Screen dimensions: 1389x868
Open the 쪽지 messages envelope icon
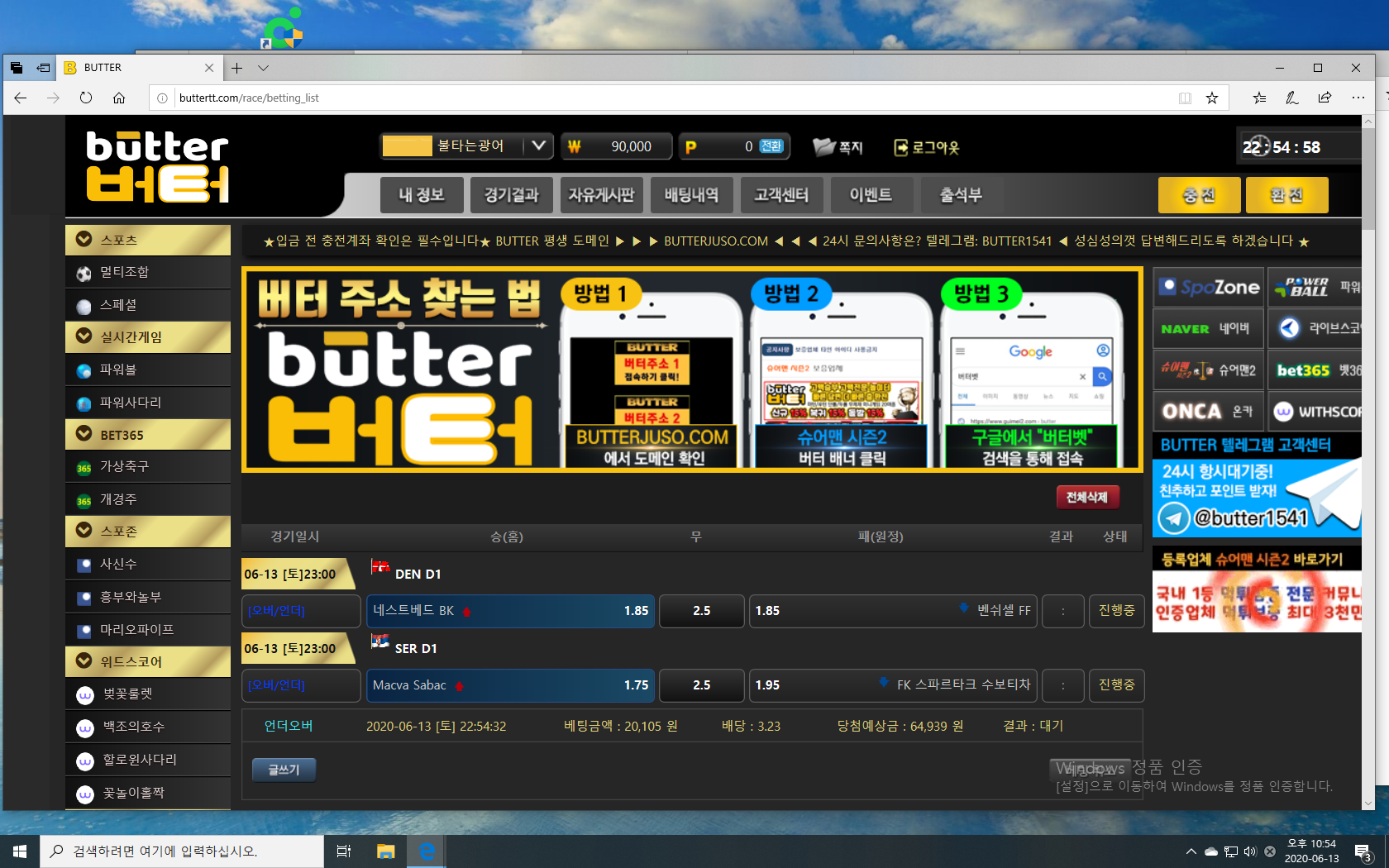pos(824,147)
